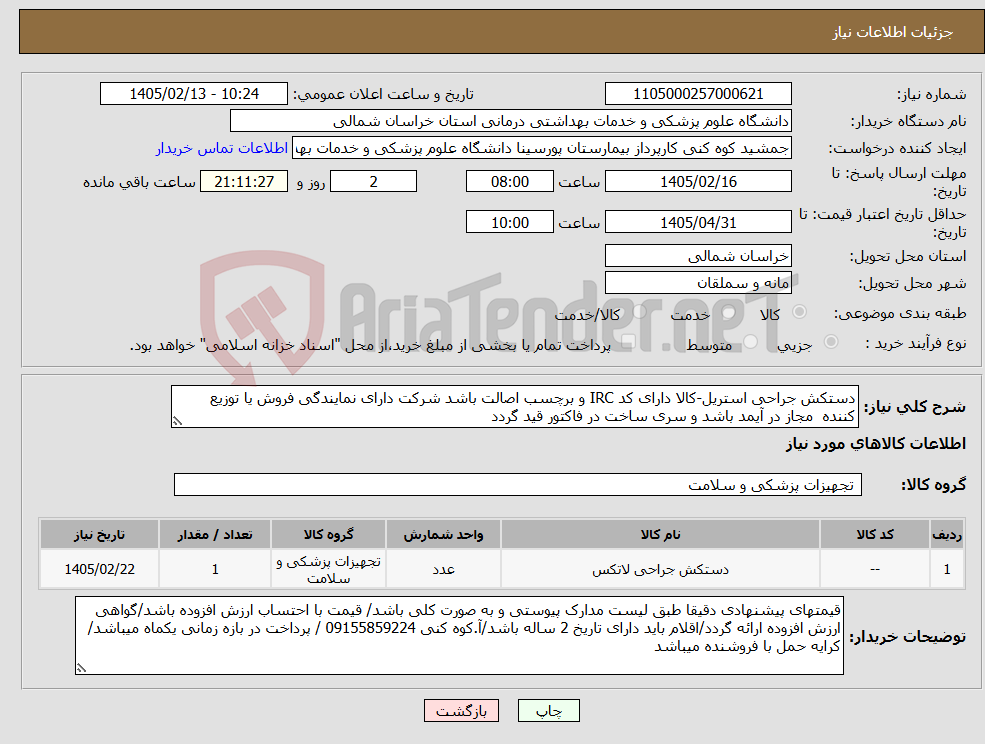Viewport: 985px width, 744px height.
Task: Click the delivery province field خراسان شمالی
Action: [x=698, y=256]
